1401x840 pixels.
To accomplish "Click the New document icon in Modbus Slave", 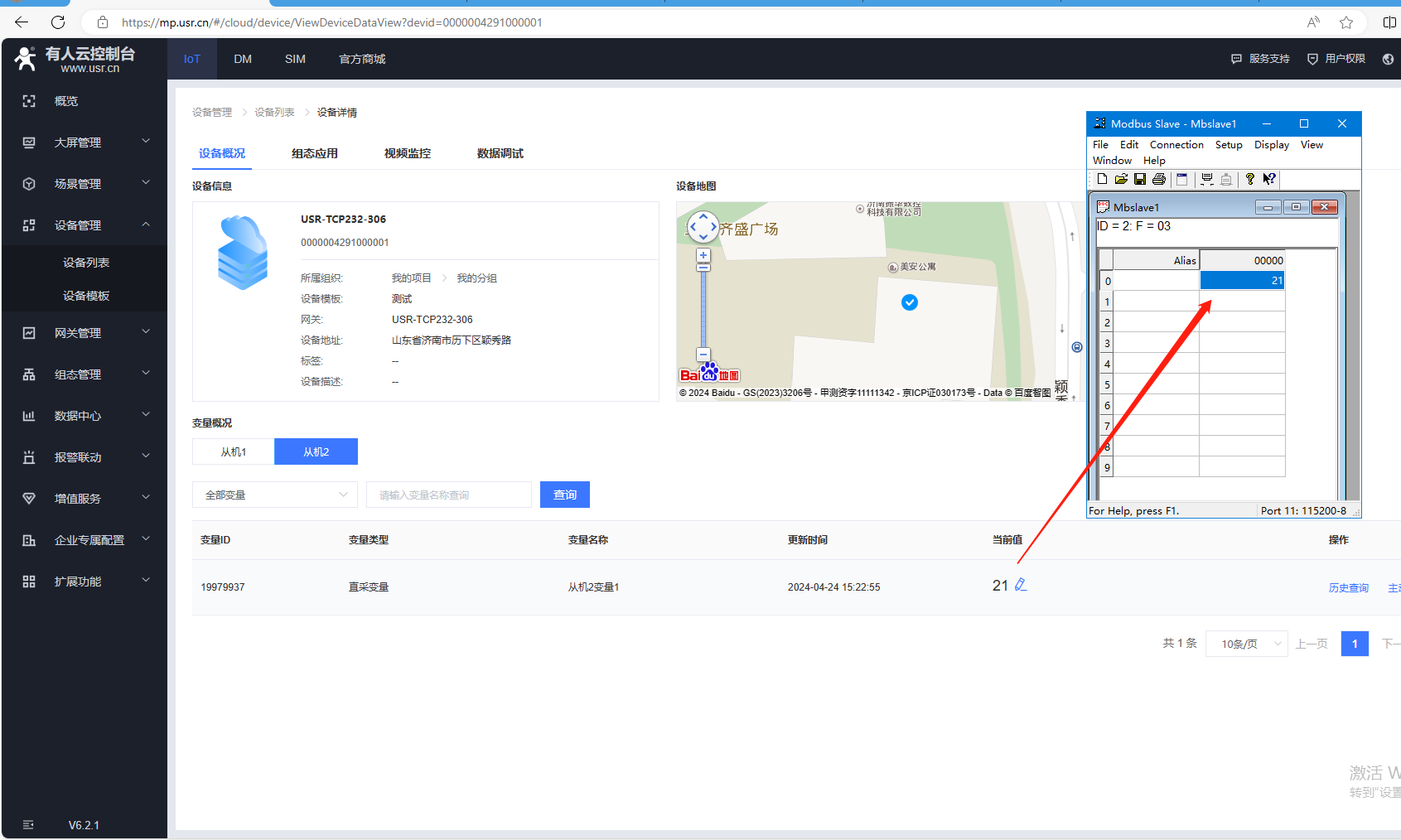I will pyautogui.click(x=1102, y=179).
